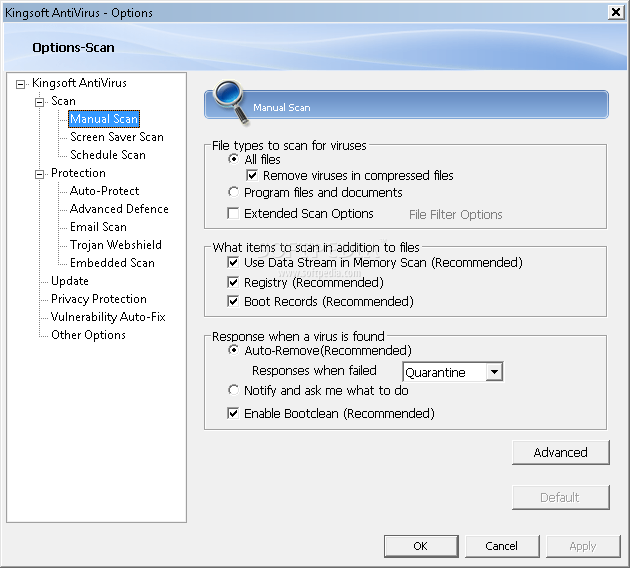This screenshot has height=568, width=630.
Task: Open Email Scan options
Action: (98, 227)
